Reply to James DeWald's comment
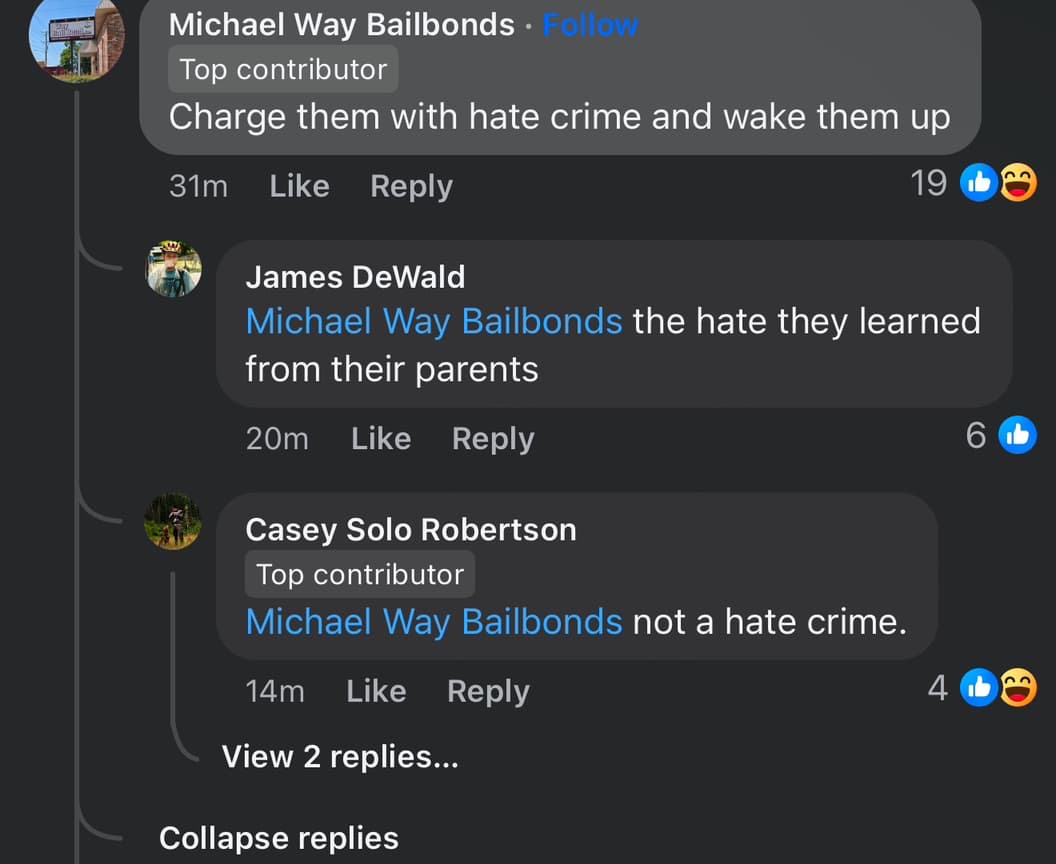Image resolution: width=1056 pixels, height=864 pixels. tap(493, 439)
